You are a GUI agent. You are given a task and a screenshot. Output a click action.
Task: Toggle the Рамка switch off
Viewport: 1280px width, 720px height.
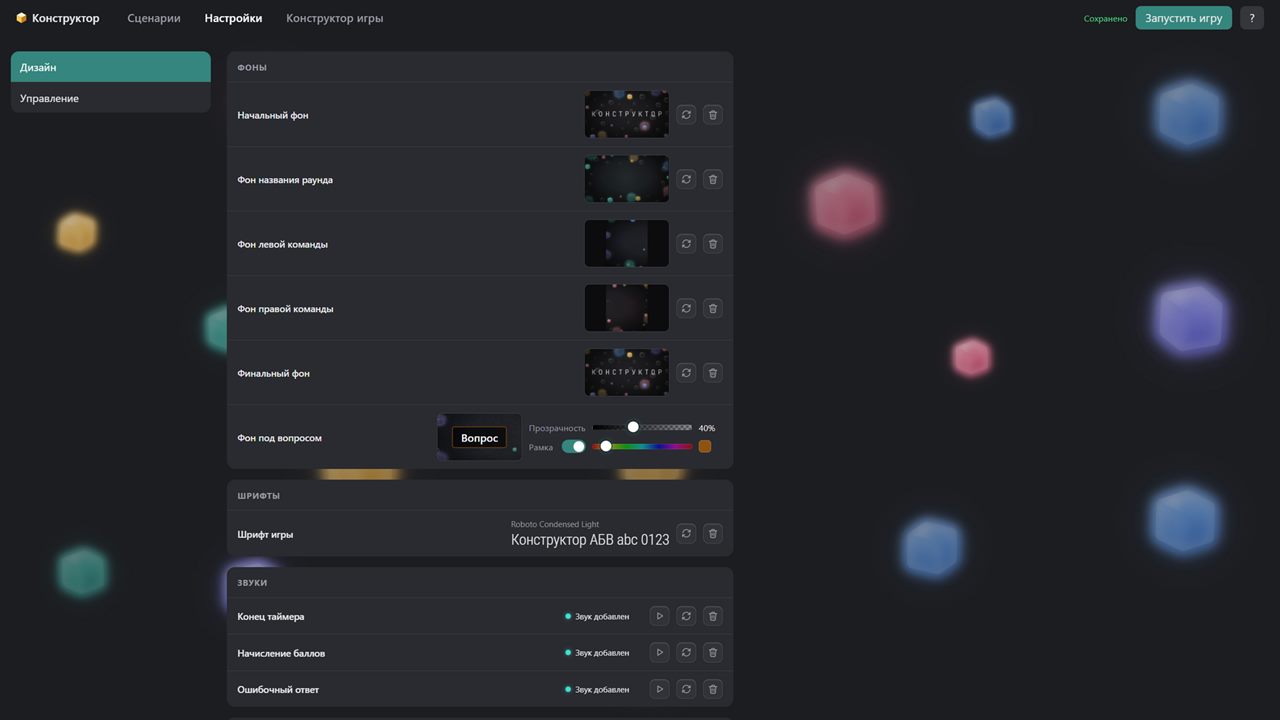pos(573,447)
